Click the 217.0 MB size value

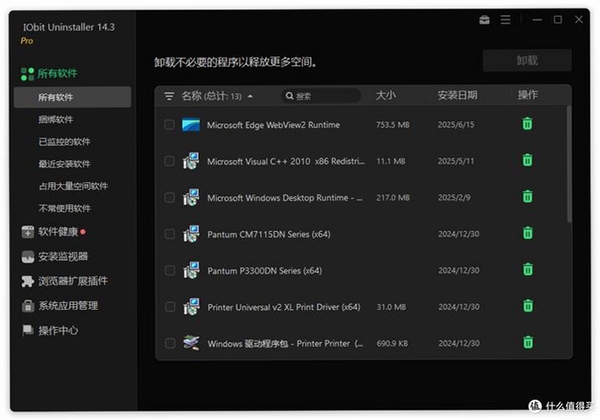point(393,197)
